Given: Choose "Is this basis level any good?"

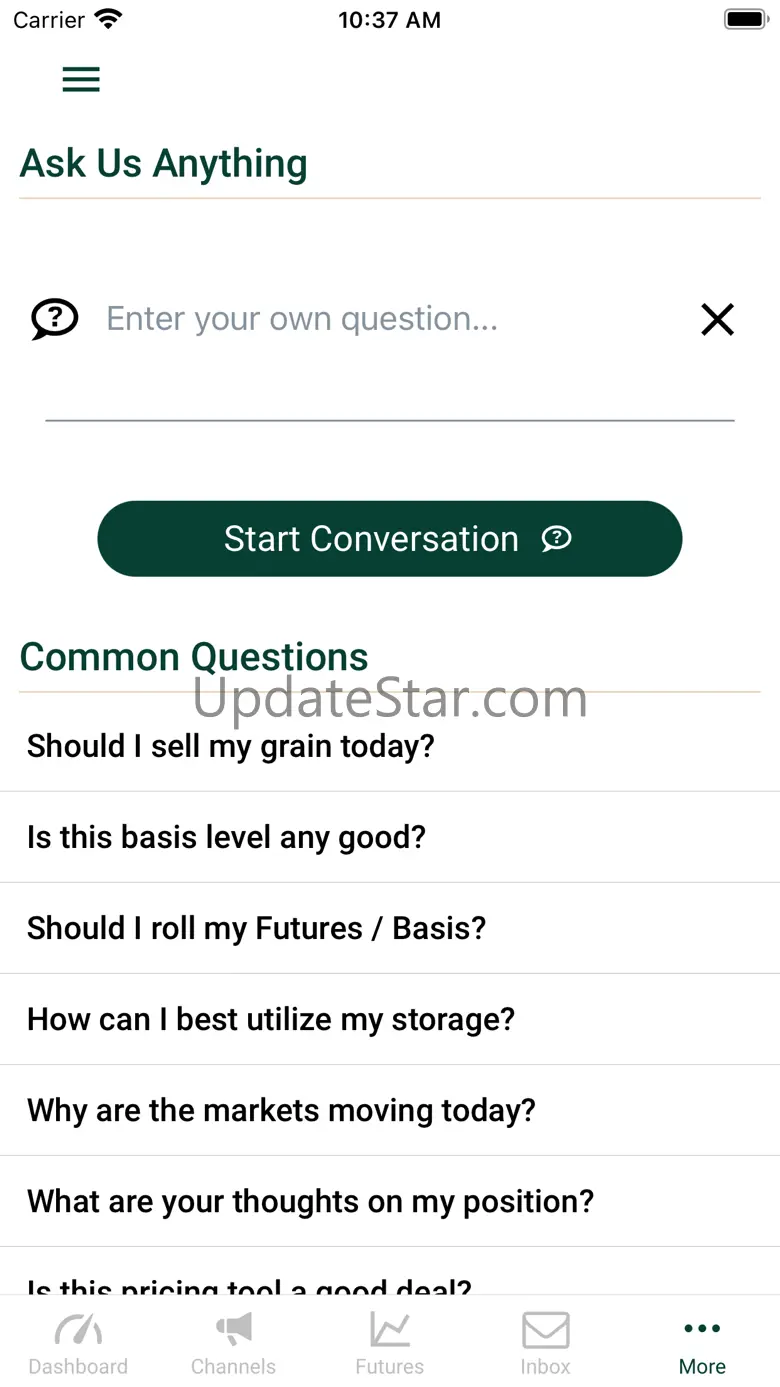Looking at the screenshot, I should coord(227,837).
